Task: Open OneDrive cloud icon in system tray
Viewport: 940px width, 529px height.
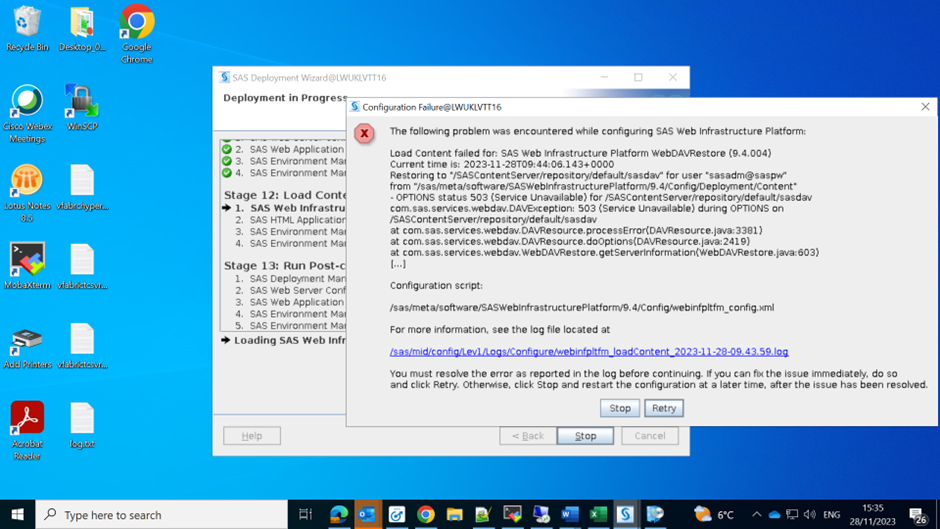Action: pos(774,515)
